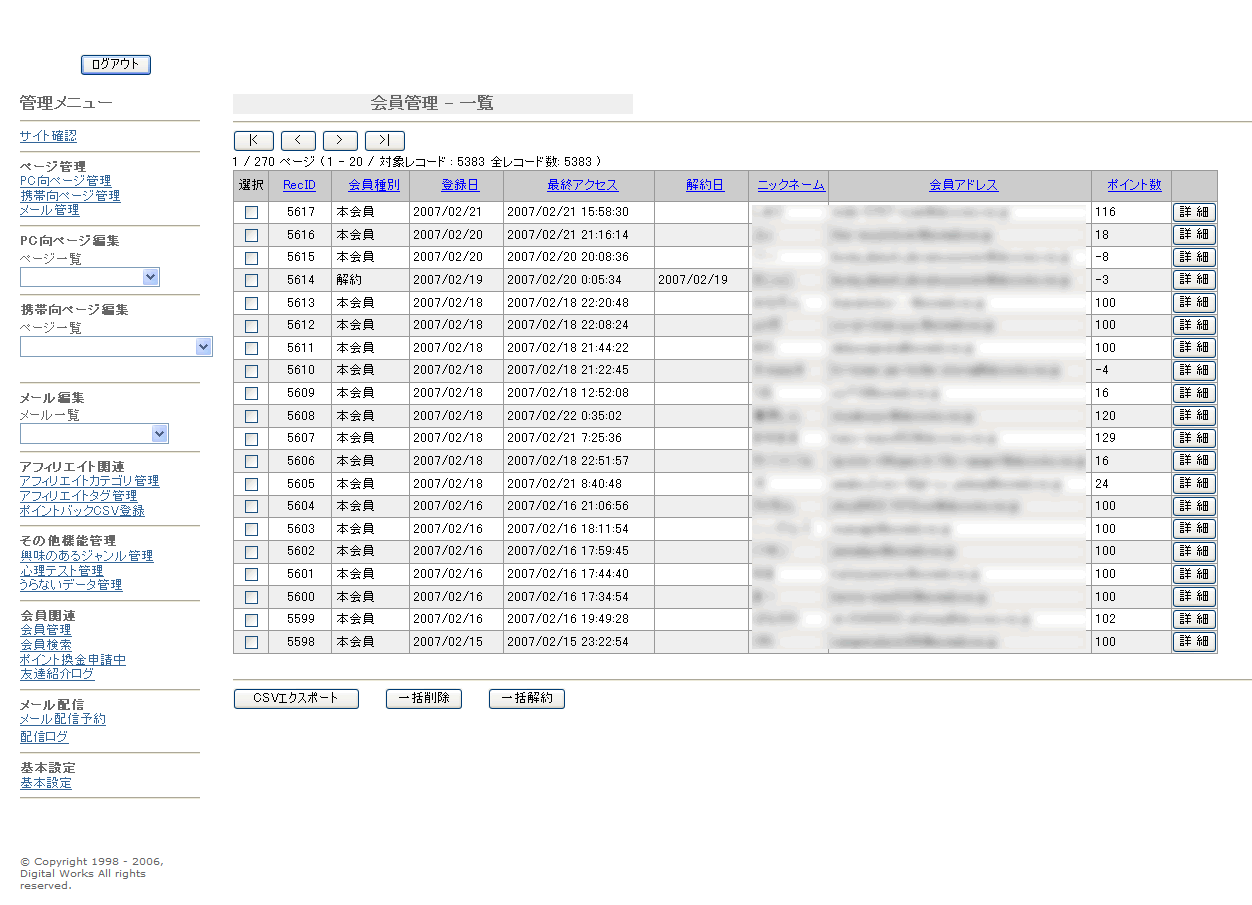Select the checkbox for RecID 5598
This screenshot has width=1252, height=905.
pyautogui.click(x=251, y=642)
